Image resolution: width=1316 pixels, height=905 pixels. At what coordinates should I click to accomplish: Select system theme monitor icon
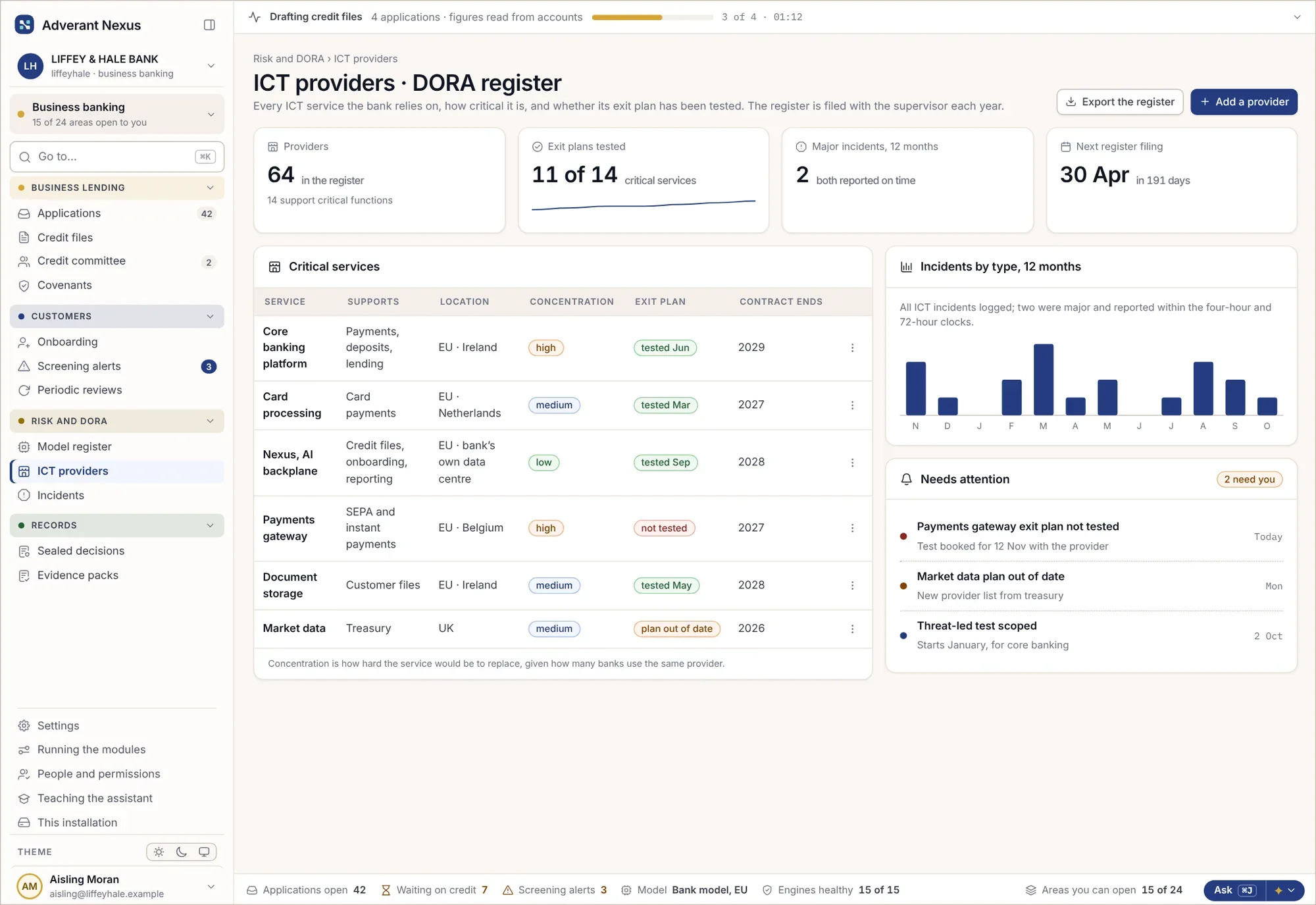tap(204, 852)
